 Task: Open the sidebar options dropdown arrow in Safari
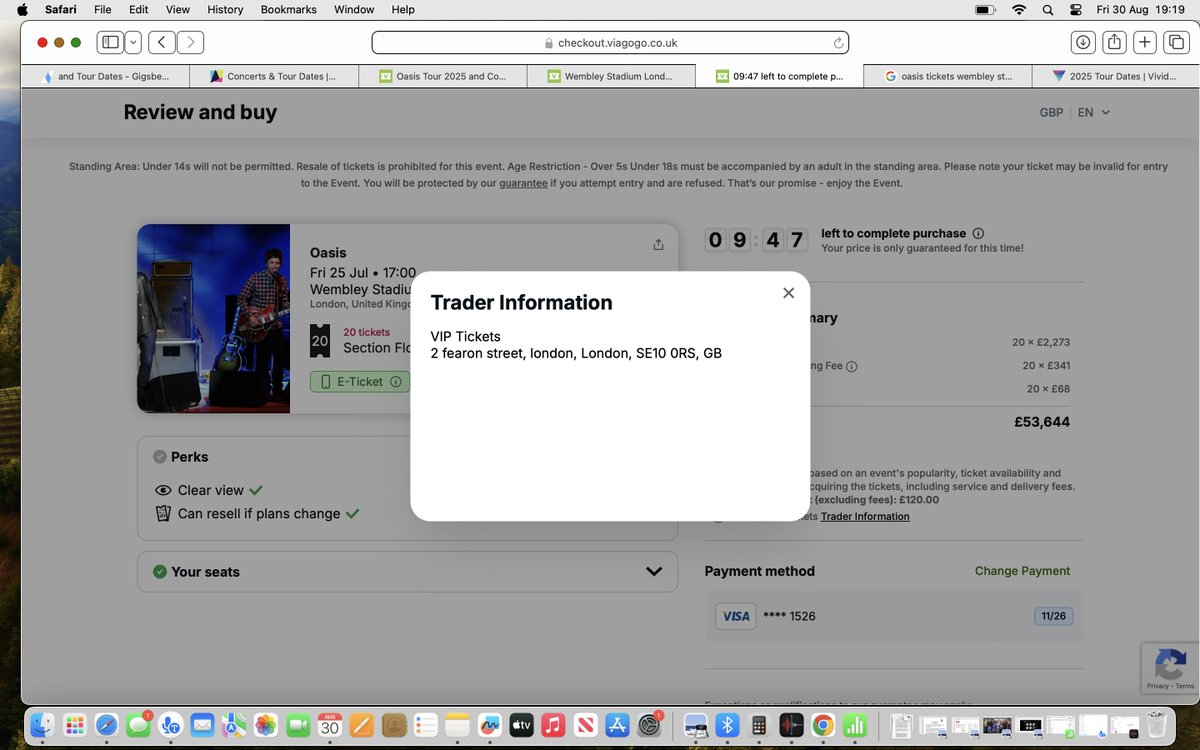(133, 42)
